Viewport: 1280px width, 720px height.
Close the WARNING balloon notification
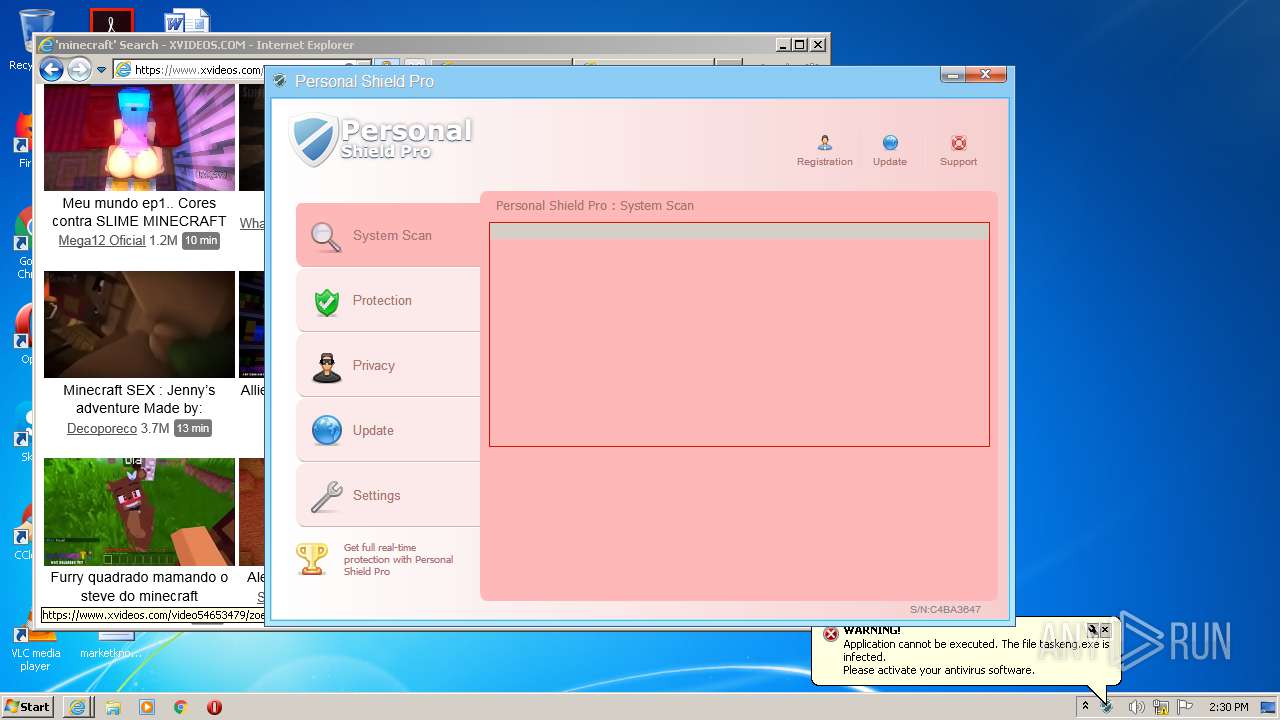tap(1105, 630)
